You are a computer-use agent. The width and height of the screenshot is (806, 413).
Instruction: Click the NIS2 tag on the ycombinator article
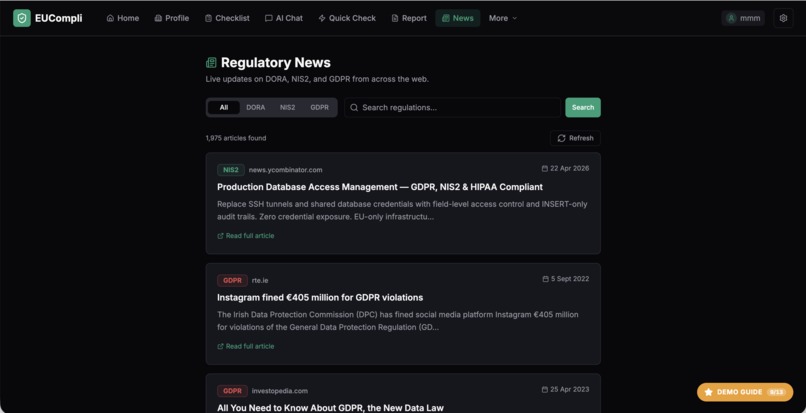point(231,170)
